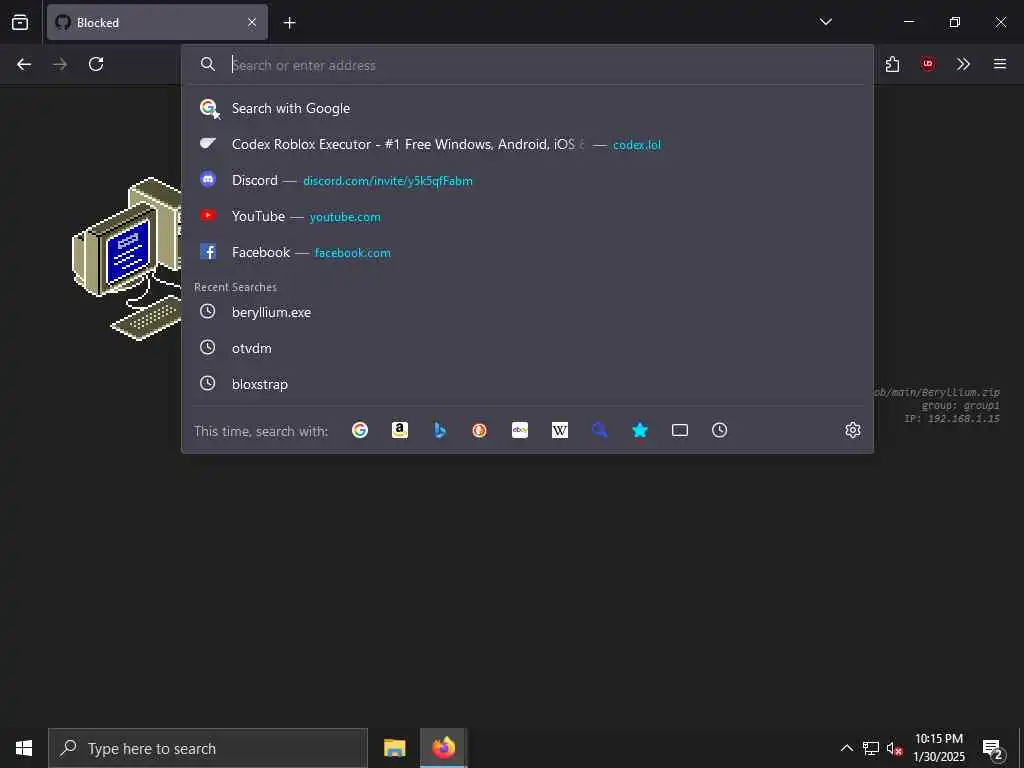
Task: Click the Firefox taskbar icon
Action: click(x=443, y=748)
